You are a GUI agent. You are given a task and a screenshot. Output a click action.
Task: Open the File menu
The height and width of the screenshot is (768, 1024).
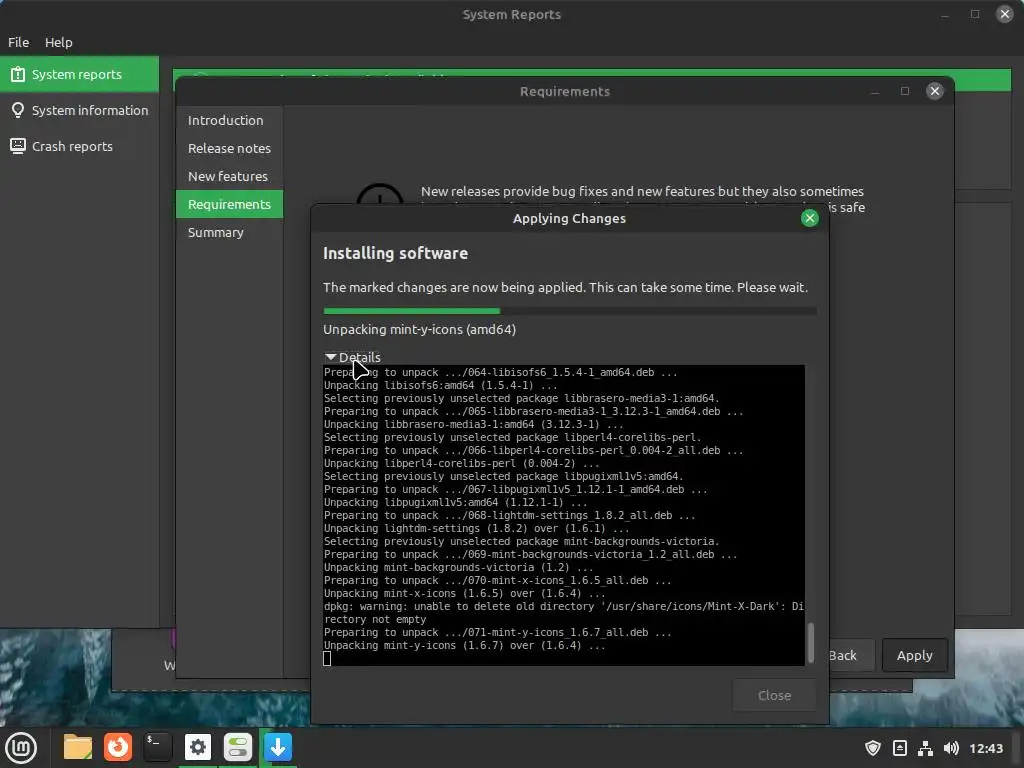click(18, 42)
